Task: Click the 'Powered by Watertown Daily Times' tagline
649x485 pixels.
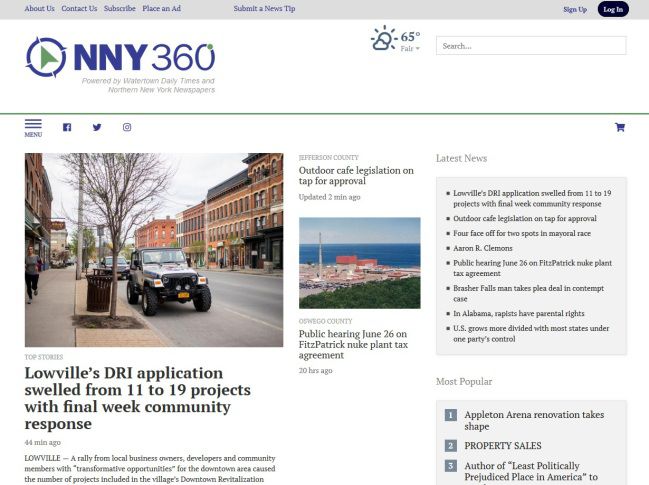Action: (148, 85)
